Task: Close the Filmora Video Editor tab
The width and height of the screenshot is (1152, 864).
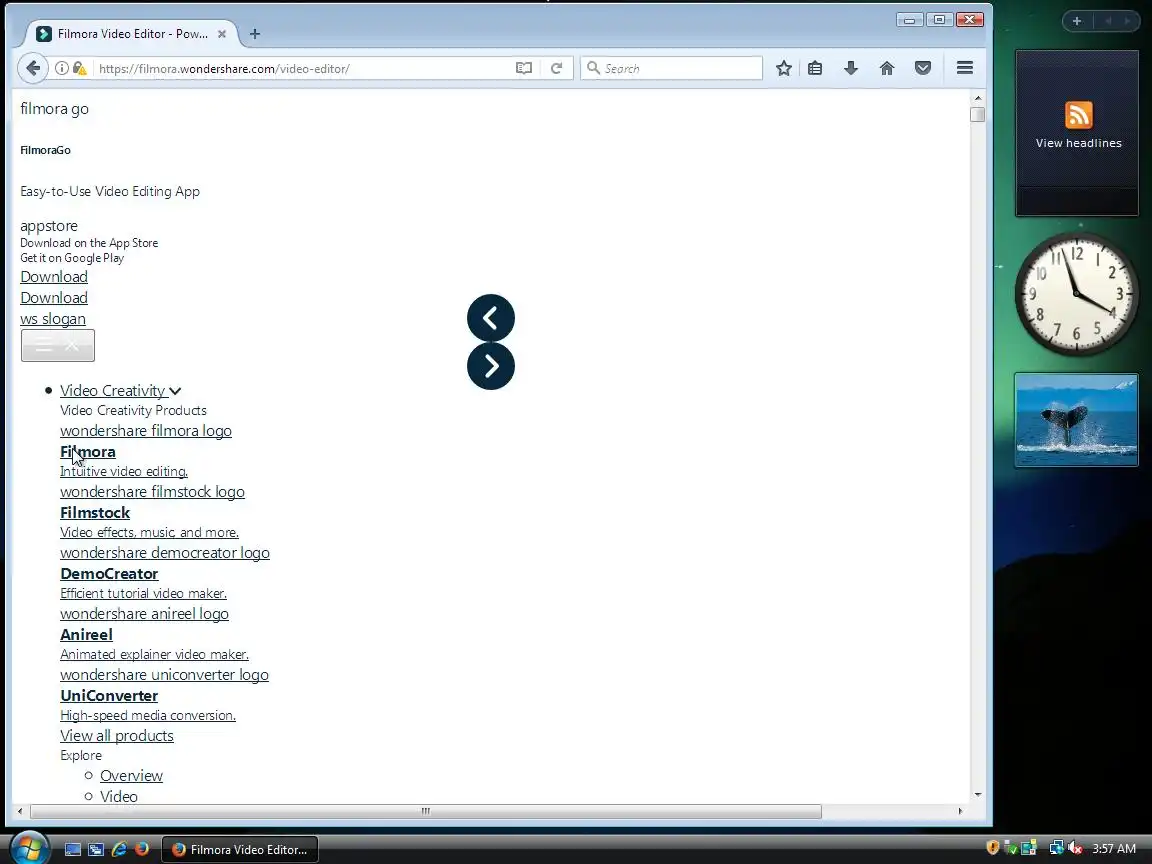Action: click(x=222, y=34)
